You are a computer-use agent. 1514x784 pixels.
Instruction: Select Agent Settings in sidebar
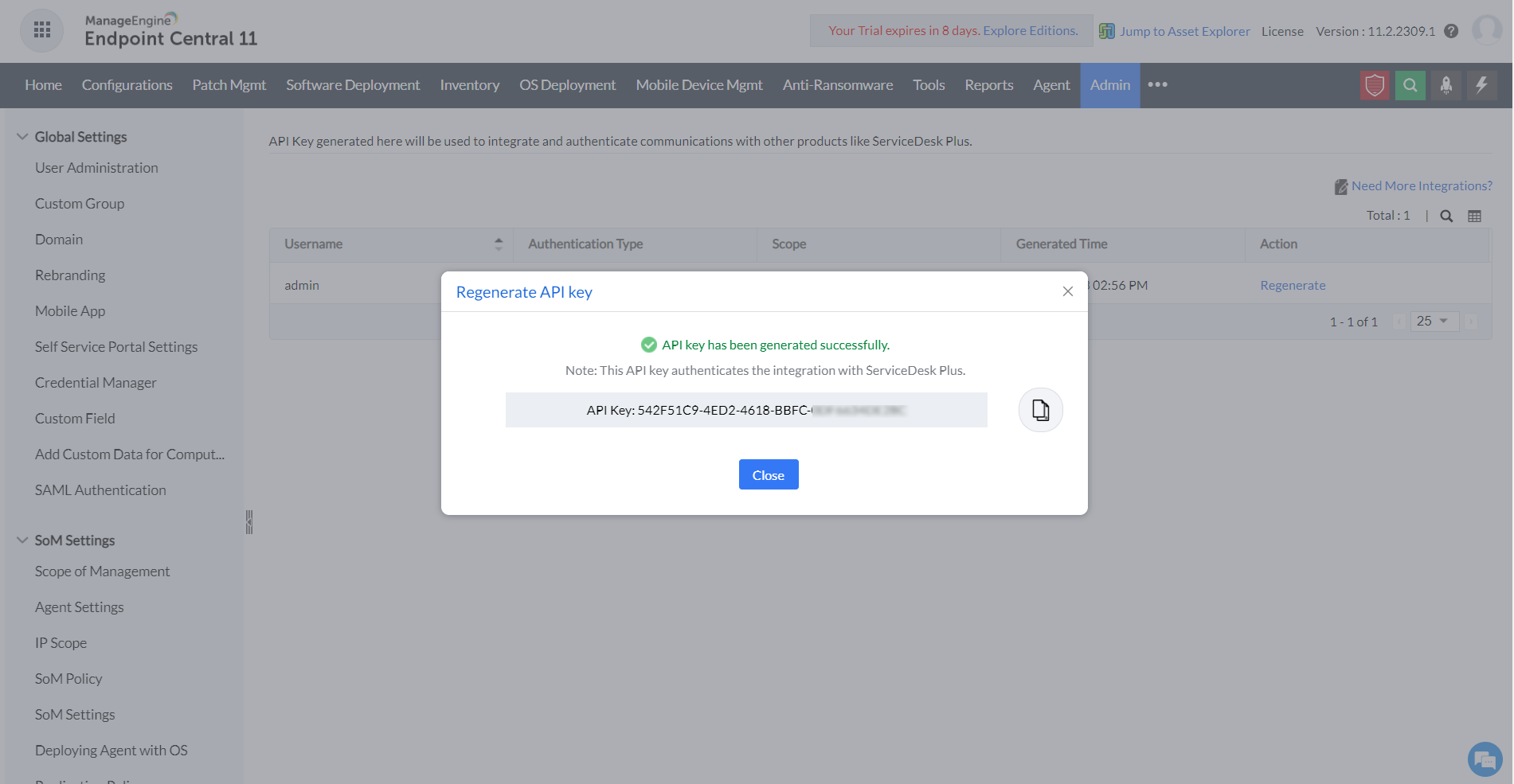tap(79, 607)
